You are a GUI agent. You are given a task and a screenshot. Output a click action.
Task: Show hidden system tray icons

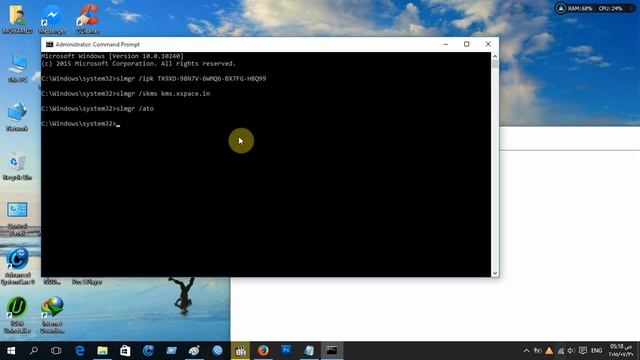tap(527, 351)
